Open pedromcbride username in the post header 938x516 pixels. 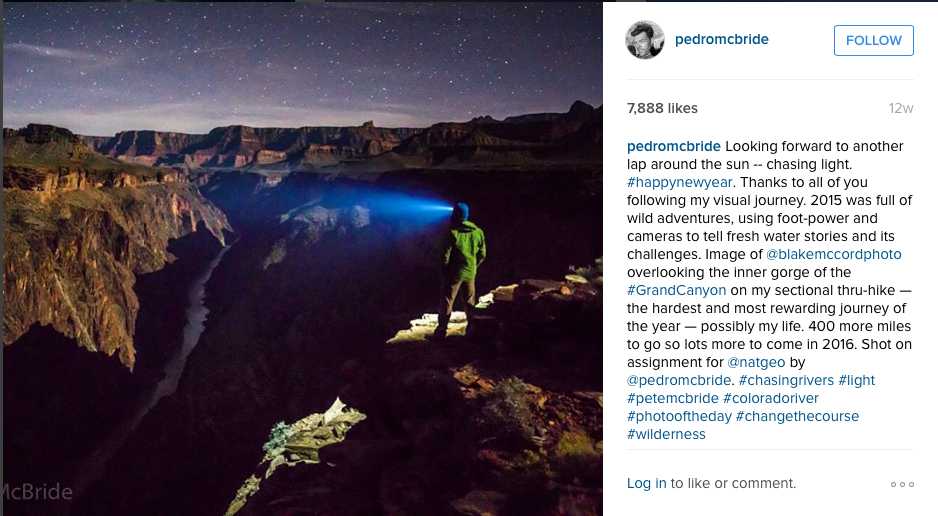point(721,39)
